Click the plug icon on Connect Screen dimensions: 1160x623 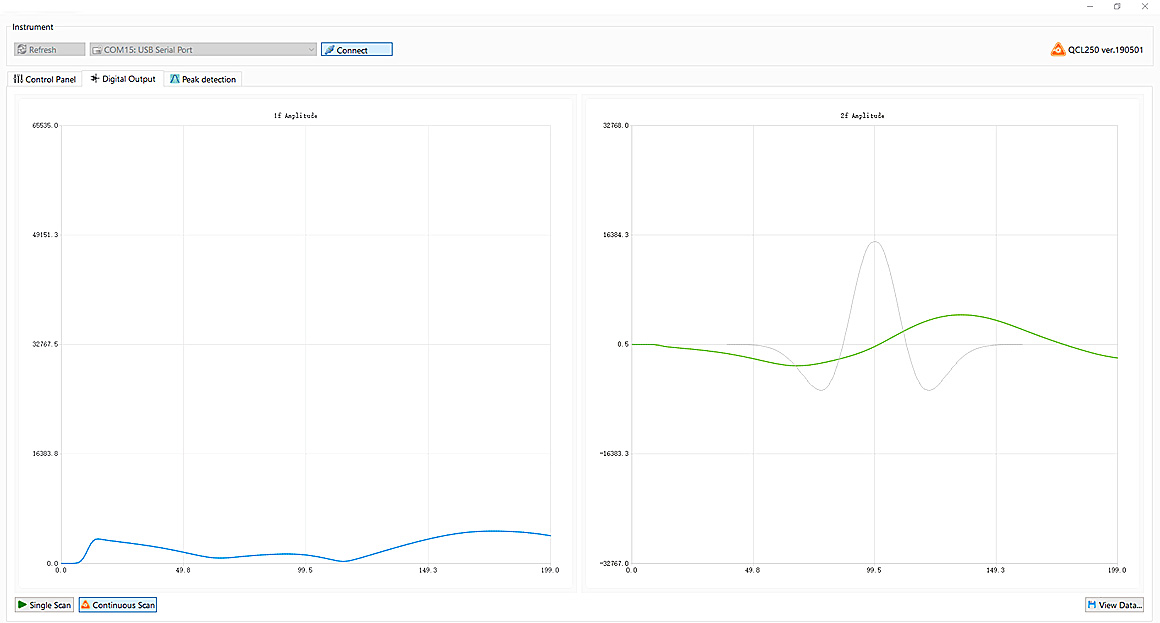pos(329,50)
